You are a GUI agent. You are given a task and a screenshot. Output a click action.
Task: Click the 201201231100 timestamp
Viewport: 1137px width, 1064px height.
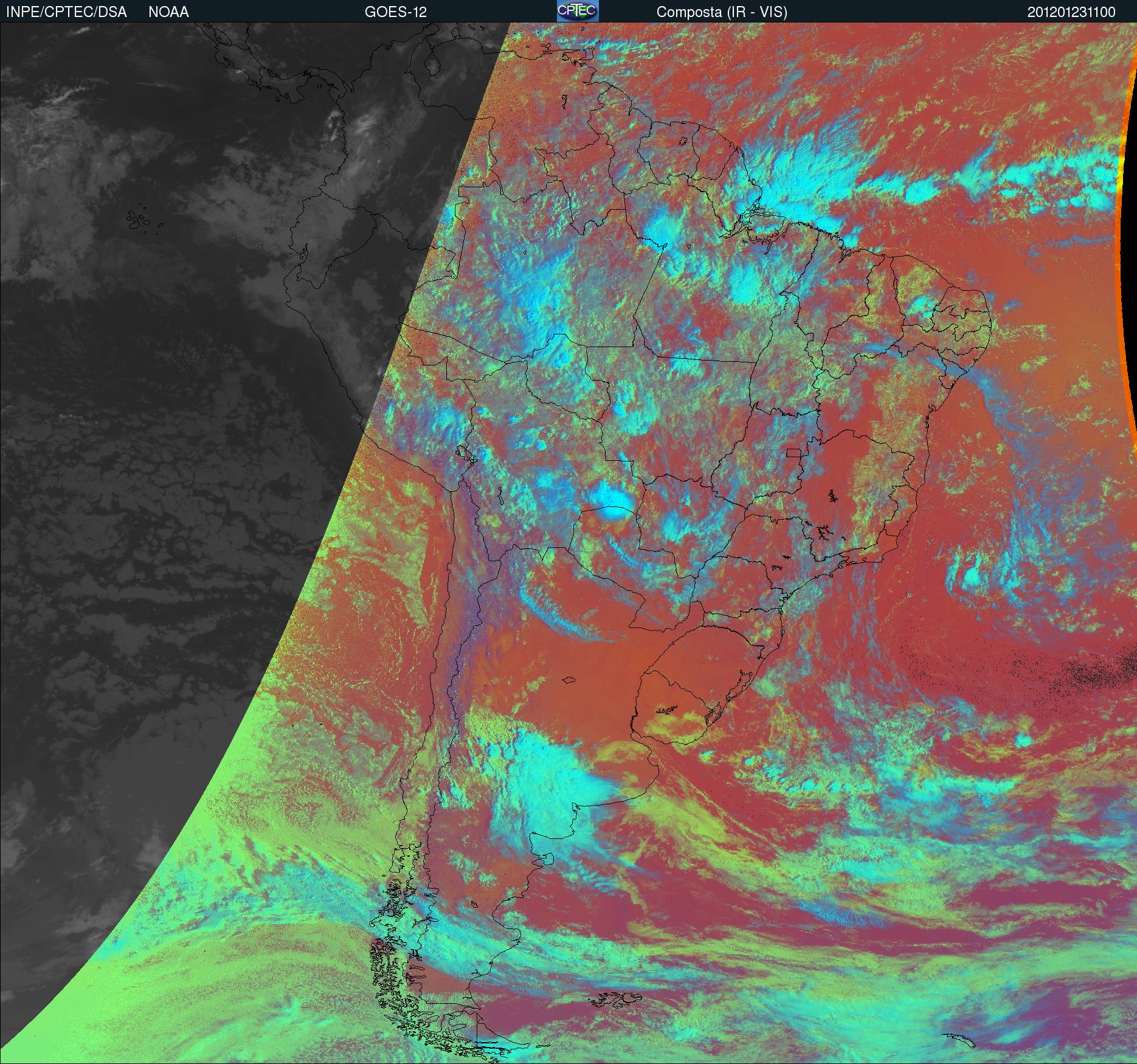(1071, 12)
